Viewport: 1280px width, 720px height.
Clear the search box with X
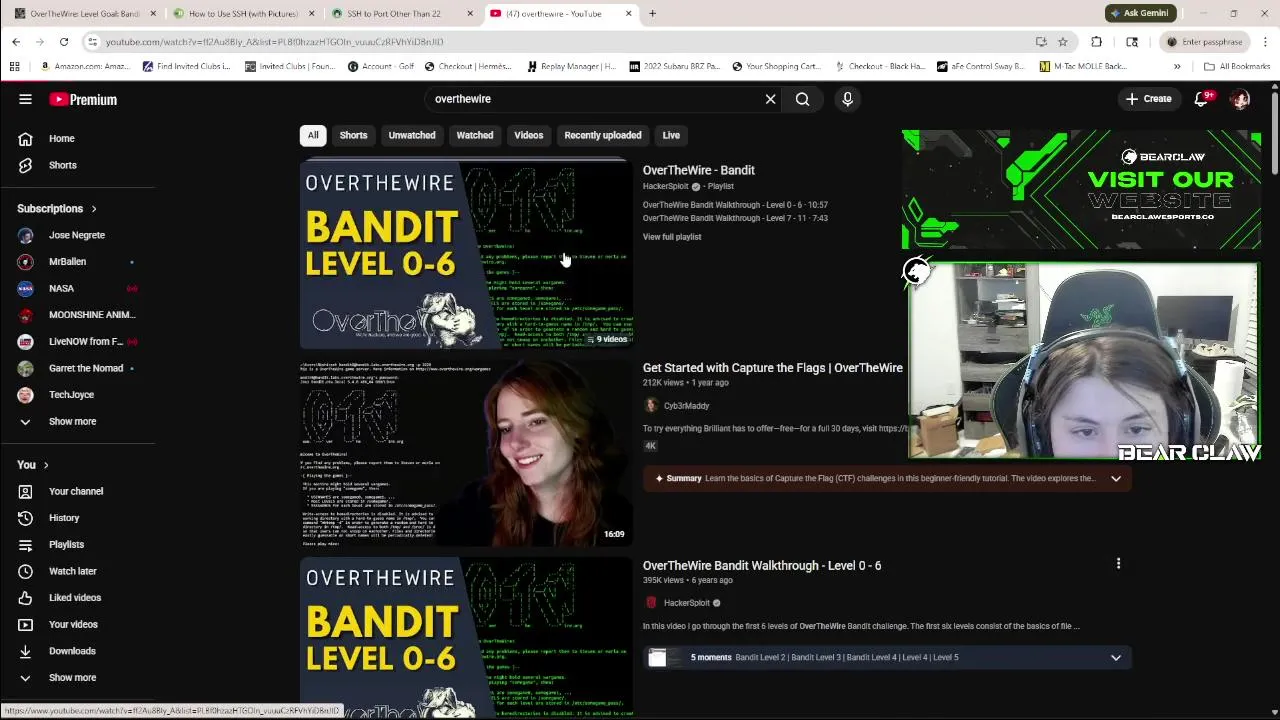point(770,99)
